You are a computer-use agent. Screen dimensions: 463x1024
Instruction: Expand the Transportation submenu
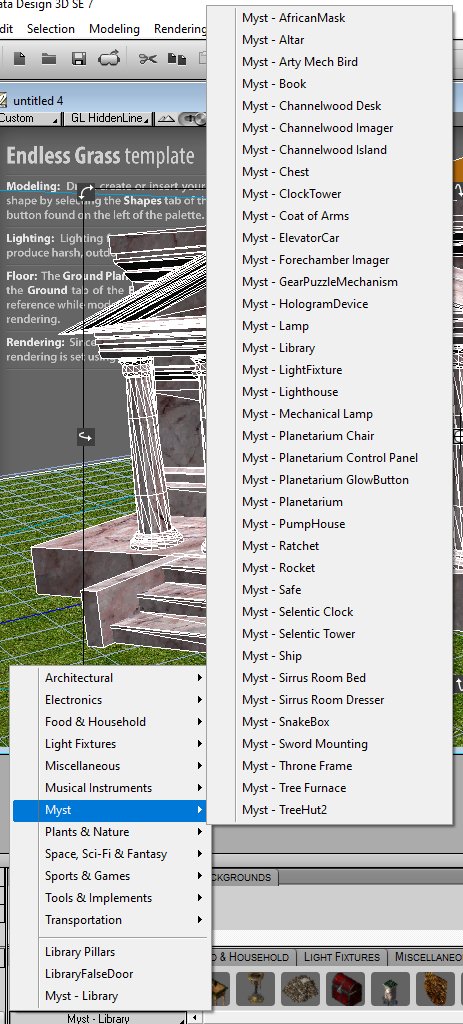click(110, 920)
